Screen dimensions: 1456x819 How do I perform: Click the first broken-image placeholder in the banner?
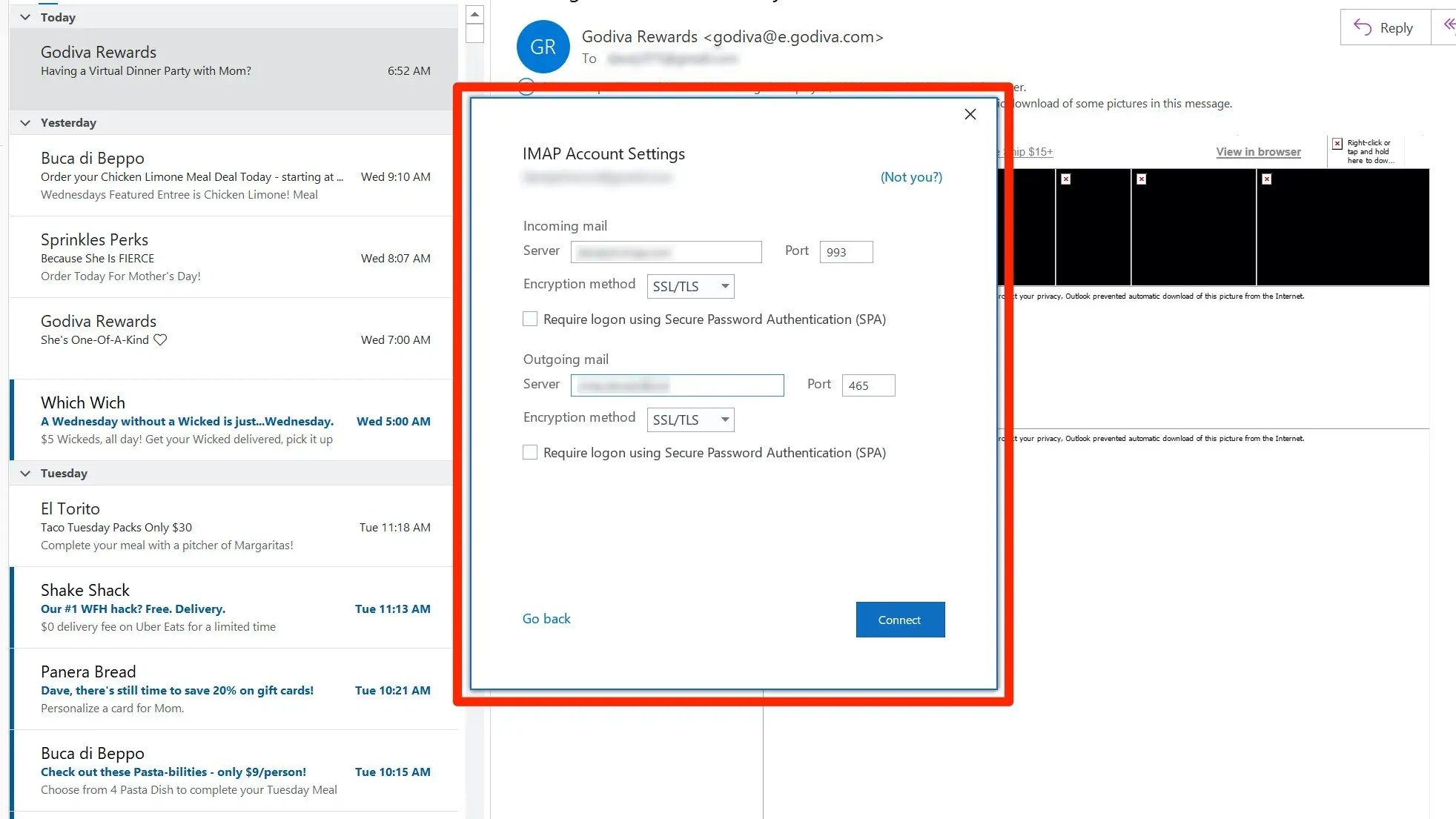[x=1065, y=179]
